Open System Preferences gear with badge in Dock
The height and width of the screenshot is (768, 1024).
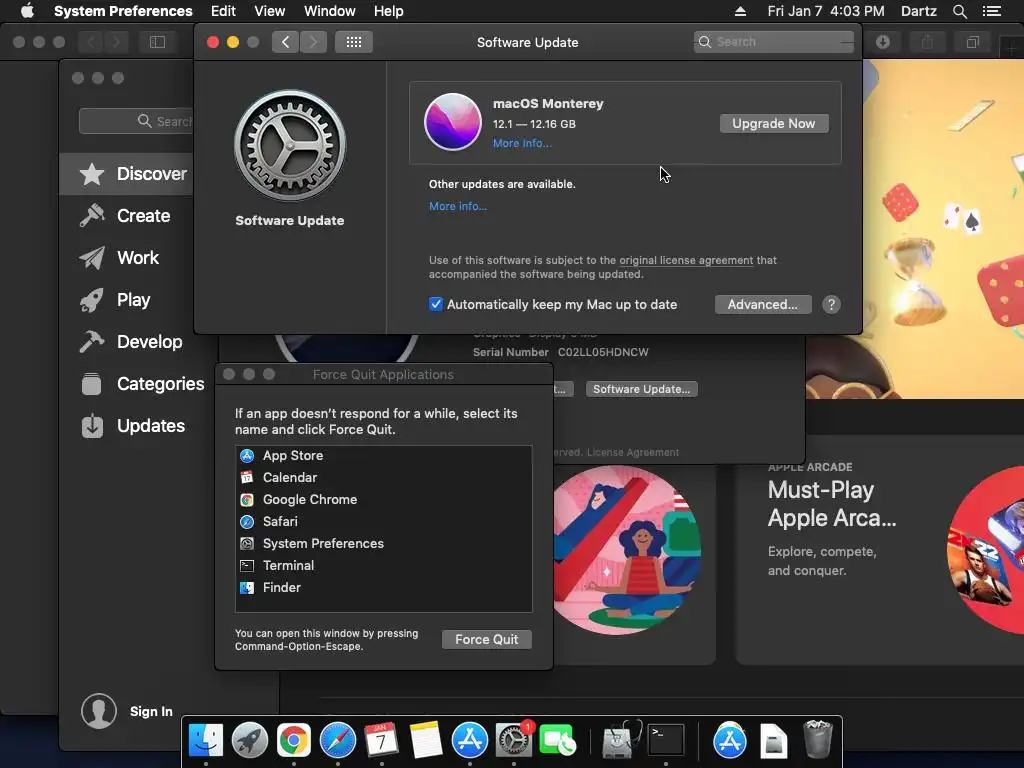click(514, 741)
